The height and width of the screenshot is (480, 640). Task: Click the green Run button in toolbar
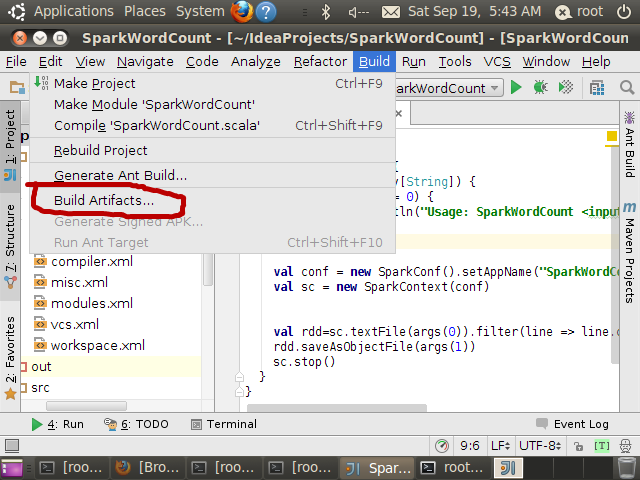[x=516, y=87]
